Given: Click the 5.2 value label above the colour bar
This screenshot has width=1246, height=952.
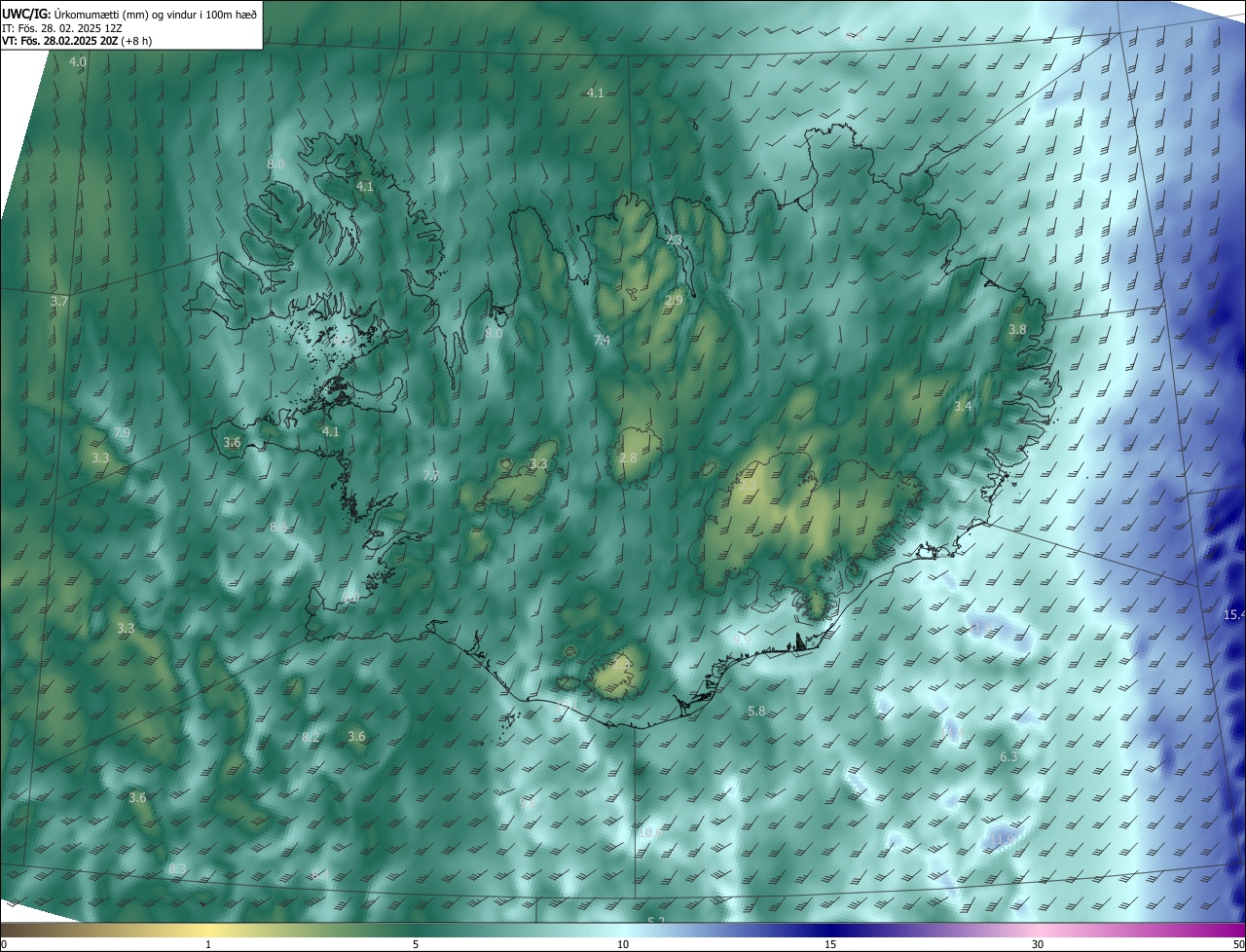Looking at the screenshot, I should [656, 921].
